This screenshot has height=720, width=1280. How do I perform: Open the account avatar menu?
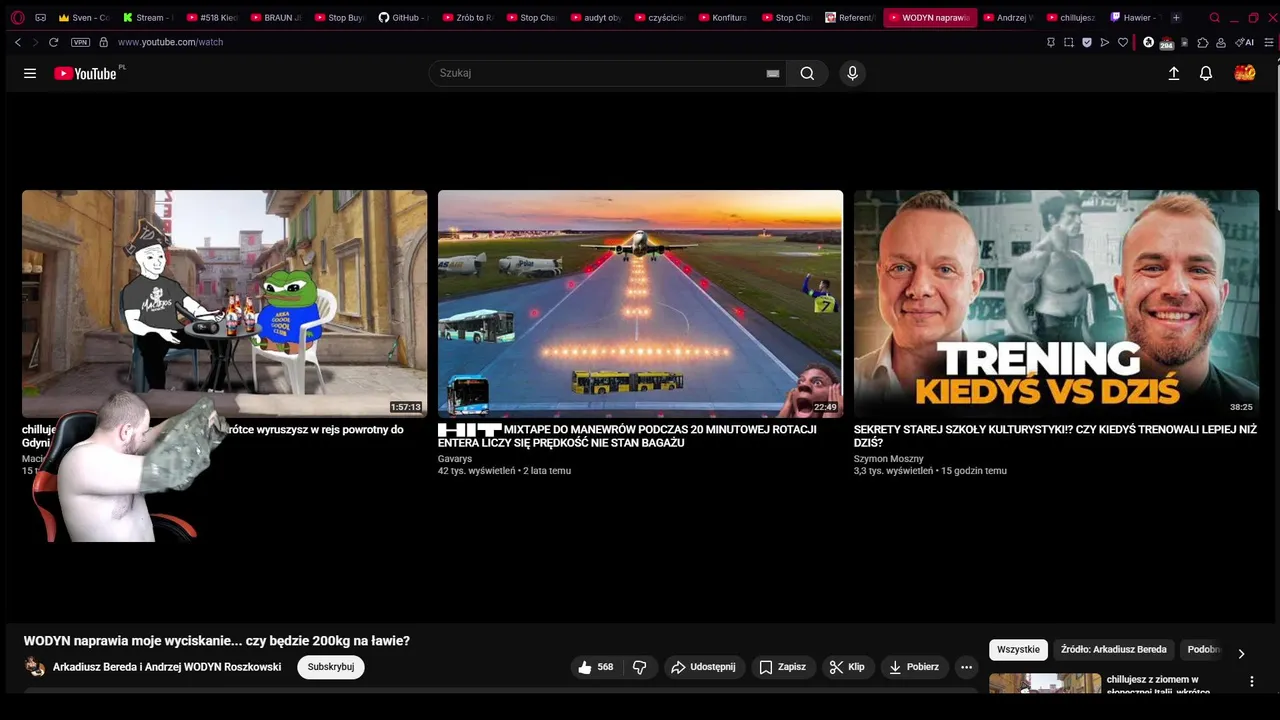point(1245,73)
